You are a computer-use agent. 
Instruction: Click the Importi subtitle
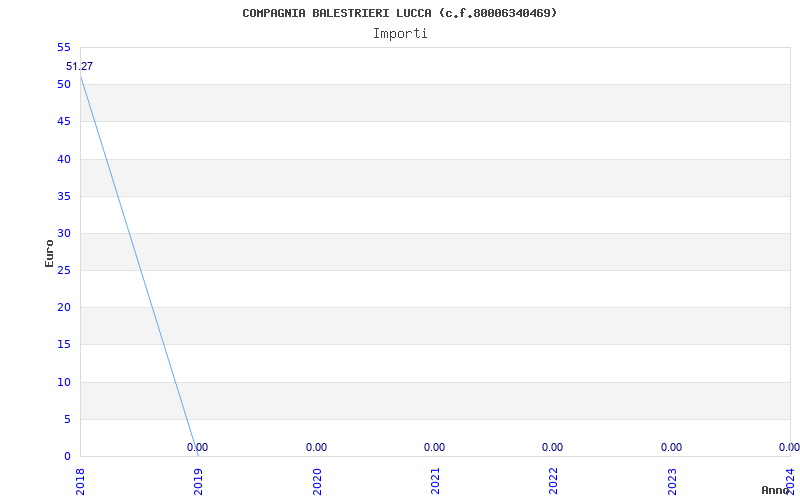(399, 34)
